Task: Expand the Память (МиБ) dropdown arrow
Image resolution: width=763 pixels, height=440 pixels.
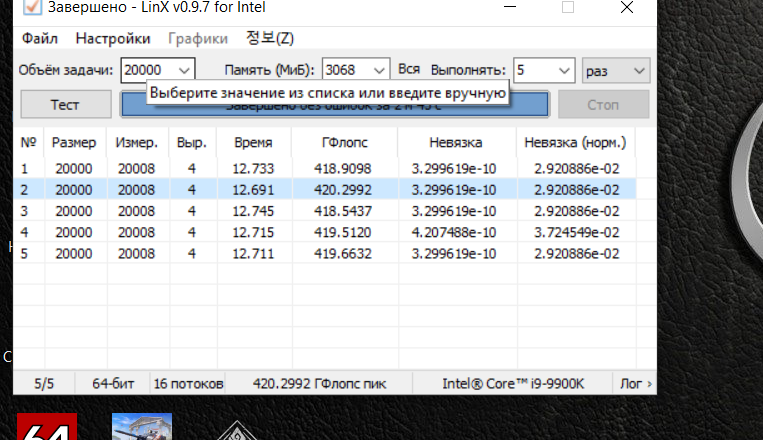Action: click(x=379, y=71)
